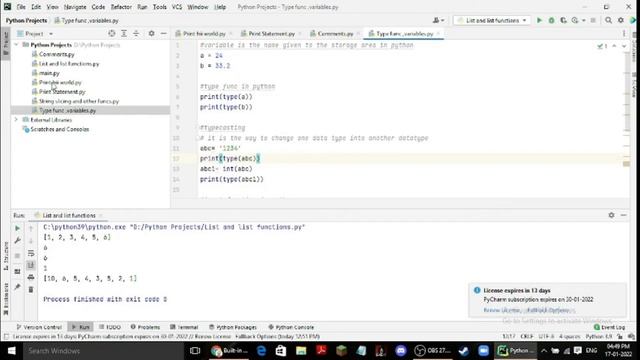The height and width of the screenshot is (360, 640).
Task: Click the Windows Start button
Action: (x=11, y=351)
